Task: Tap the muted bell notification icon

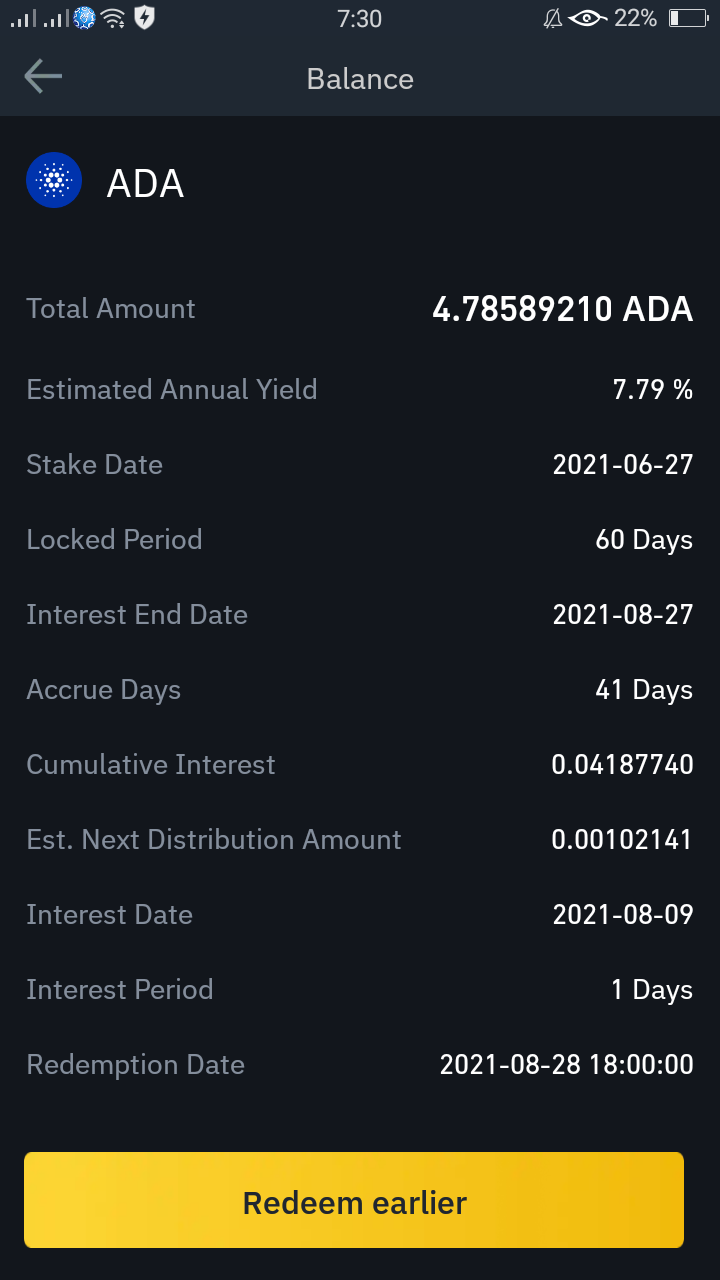Action: click(552, 18)
